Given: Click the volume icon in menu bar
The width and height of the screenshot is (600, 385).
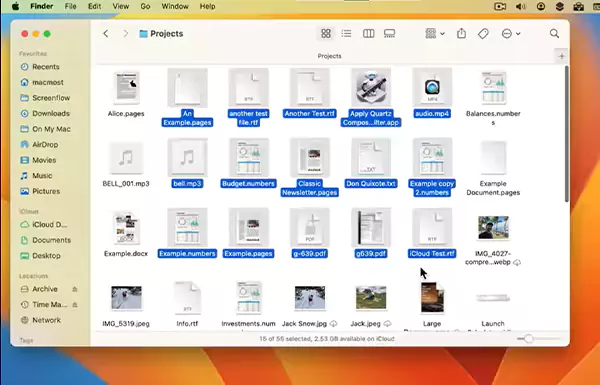Looking at the screenshot, I should (x=520, y=7).
